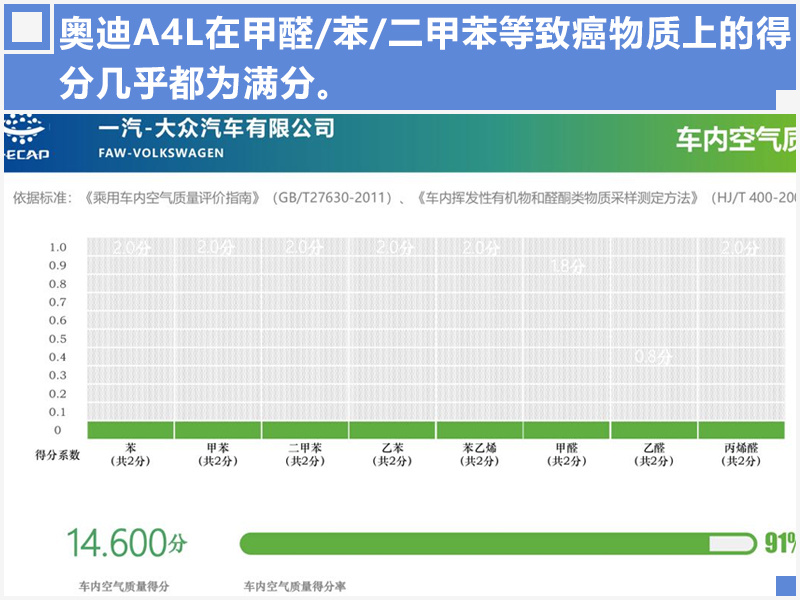The width and height of the screenshot is (800, 600).
Task: Click the 苯乙烯 (共2分) category label
Action: pos(480,455)
